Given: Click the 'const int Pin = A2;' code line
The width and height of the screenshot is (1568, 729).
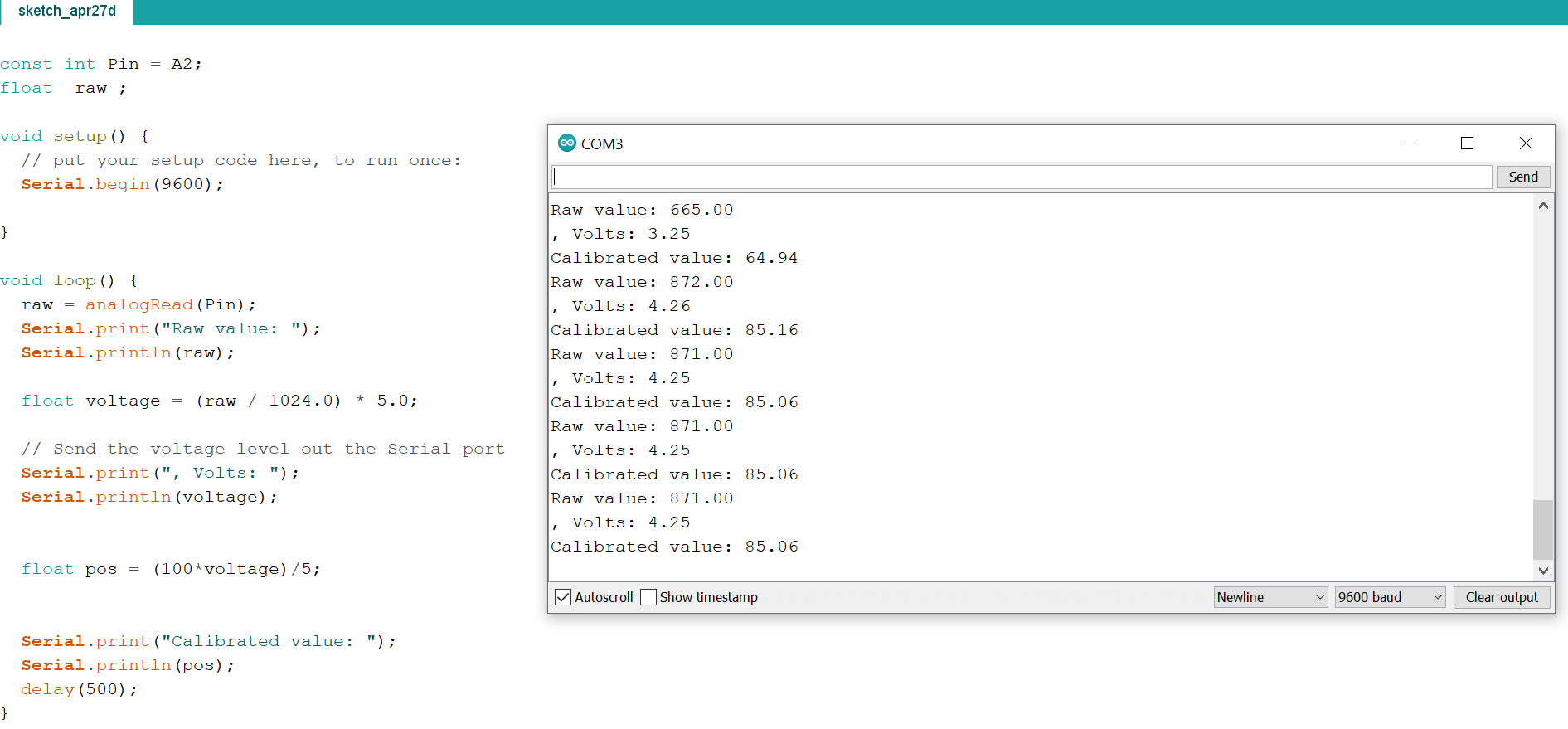Looking at the screenshot, I should (101, 64).
